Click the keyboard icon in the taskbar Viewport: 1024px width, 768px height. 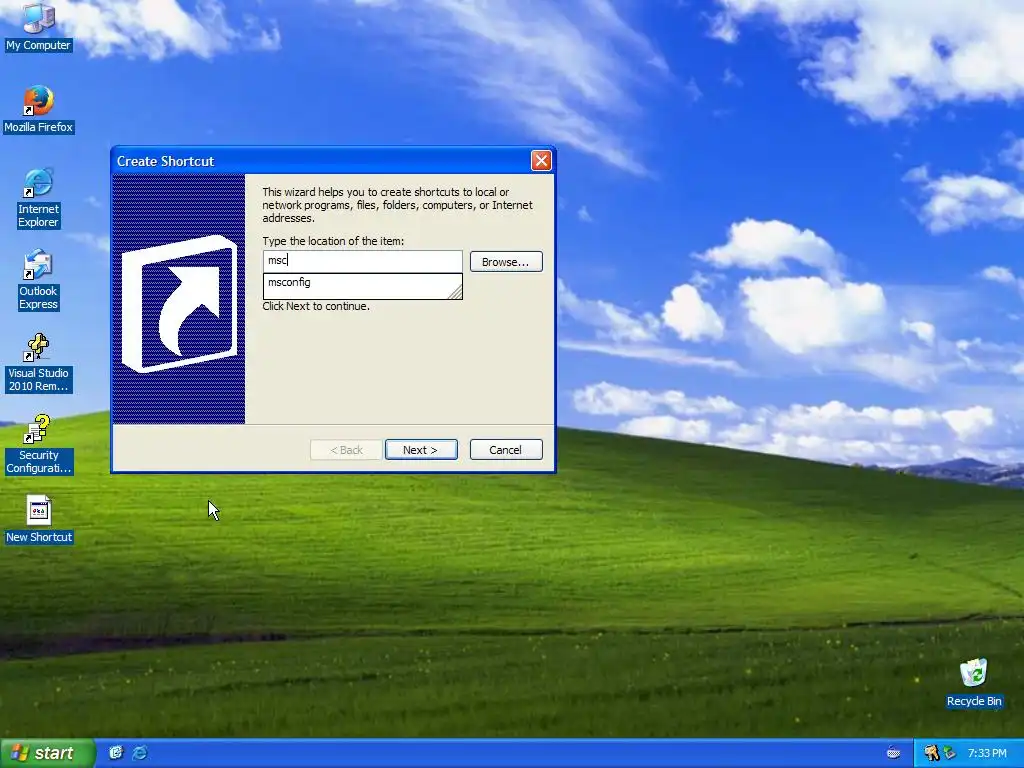click(893, 753)
